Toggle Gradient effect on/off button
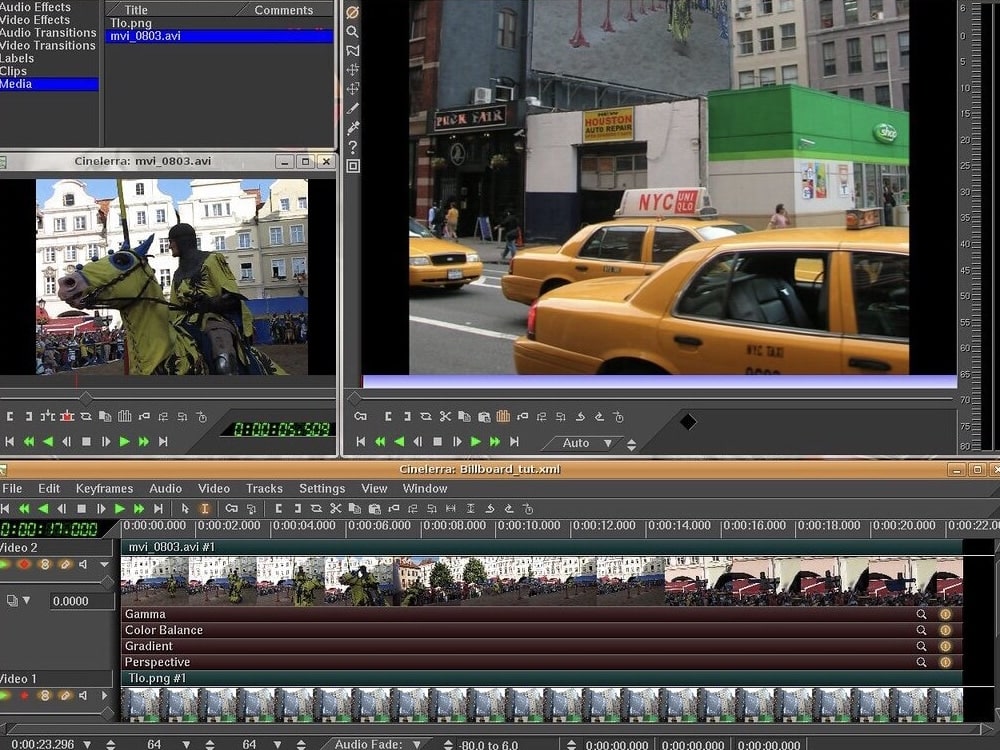 click(945, 646)
